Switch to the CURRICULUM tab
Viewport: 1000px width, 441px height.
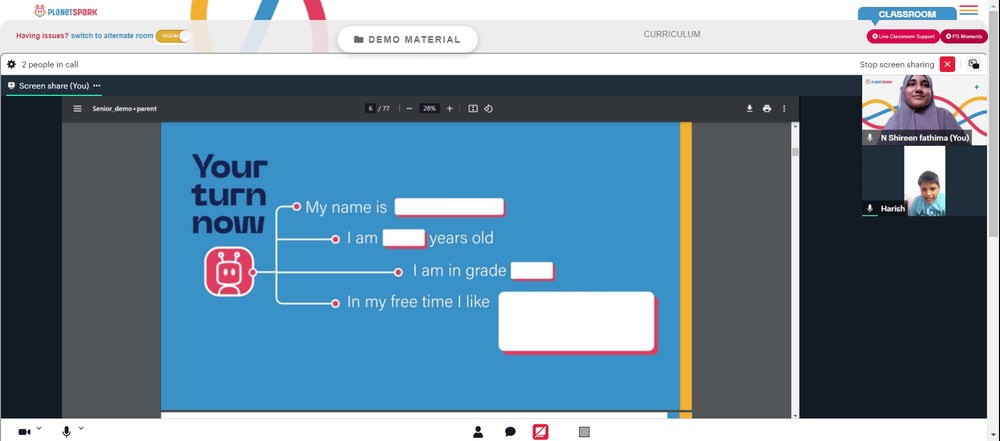672,34
